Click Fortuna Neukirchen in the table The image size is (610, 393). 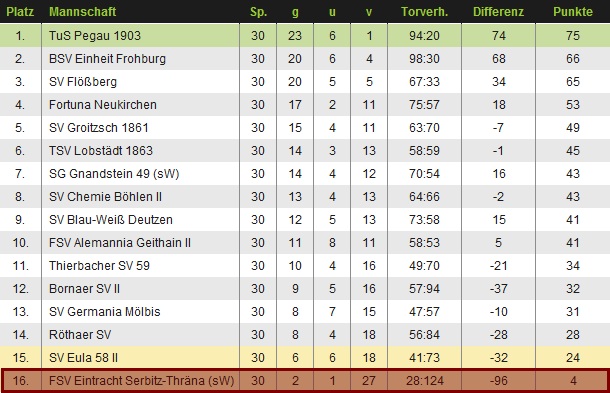pos(103,105)
